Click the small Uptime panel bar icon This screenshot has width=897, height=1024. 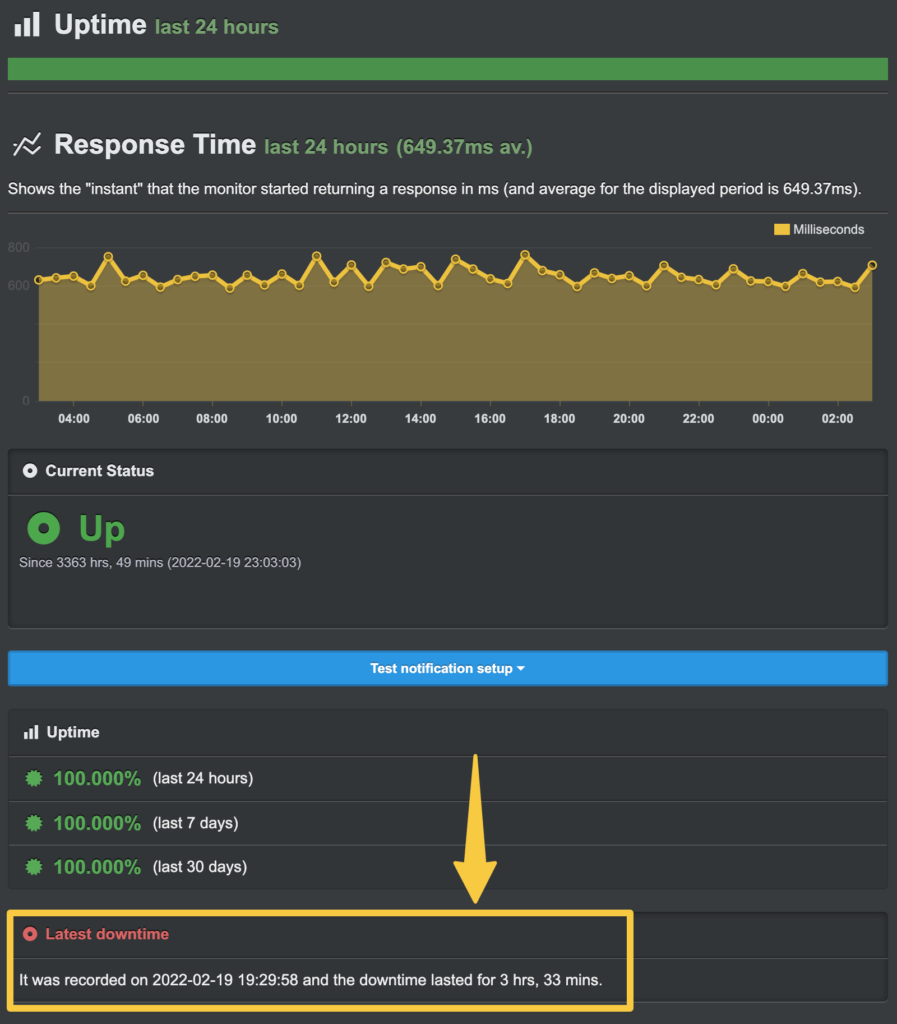pyautogui.click(x=31, y=732)
